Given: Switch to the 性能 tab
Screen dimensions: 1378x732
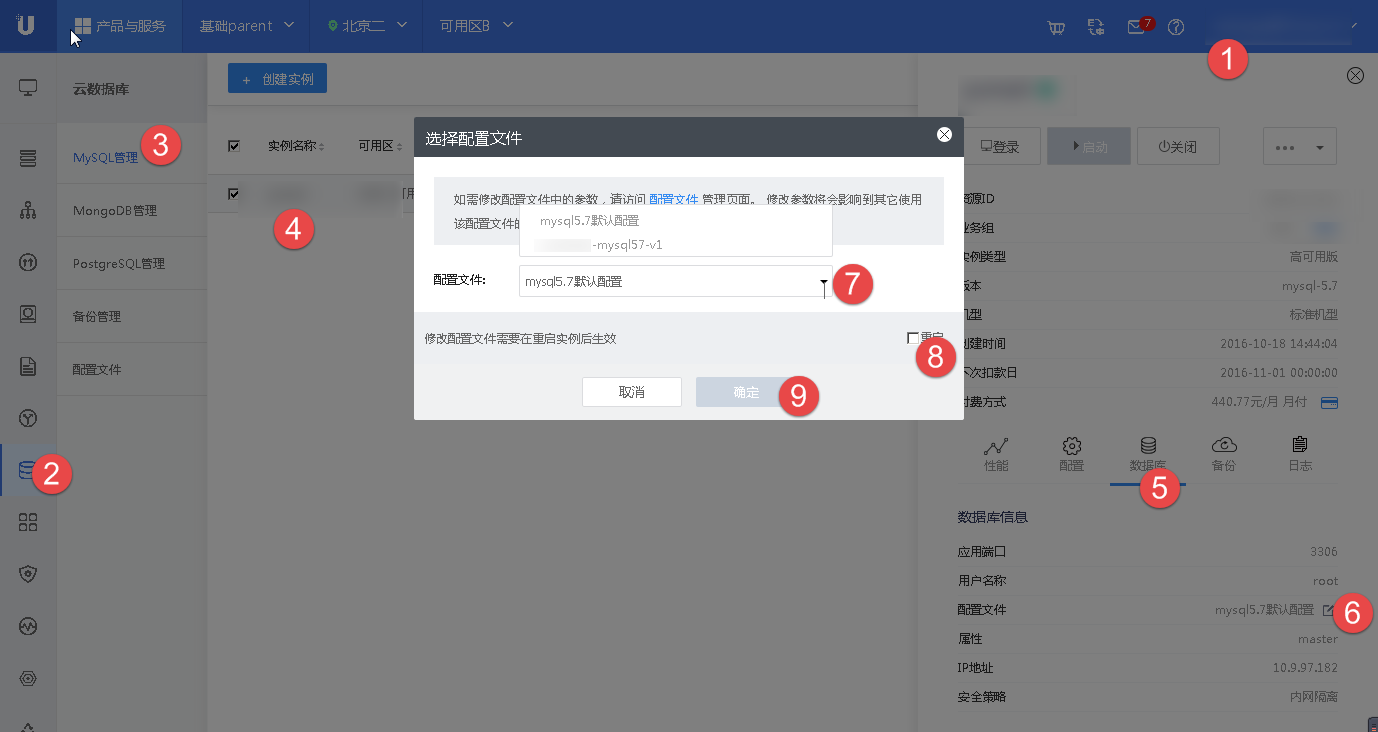Looking at the screenshot, I should (x=996, y=455).
